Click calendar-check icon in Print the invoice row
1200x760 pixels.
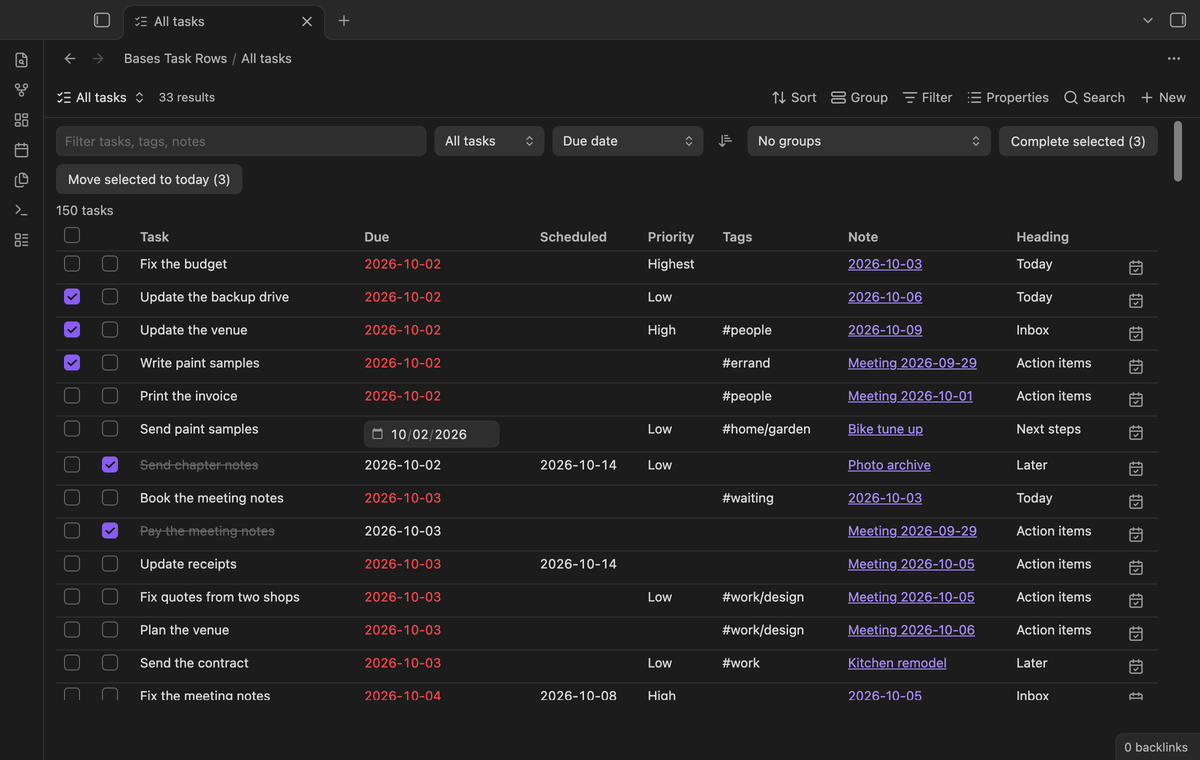pyautogui.click(x=1136, y=399)
